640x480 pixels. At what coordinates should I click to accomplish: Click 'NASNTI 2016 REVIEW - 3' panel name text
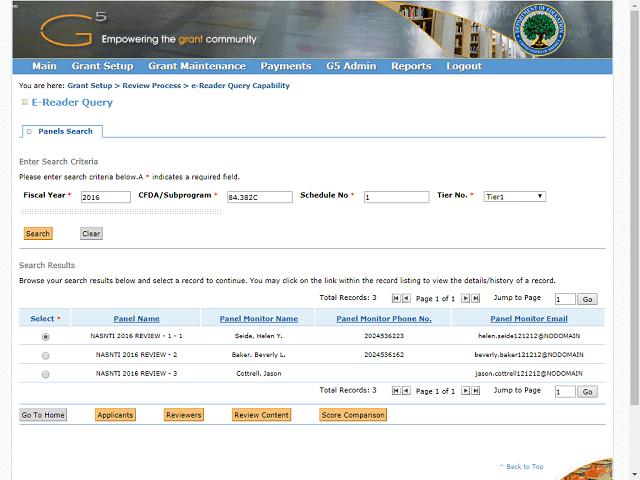coord(136,373)
